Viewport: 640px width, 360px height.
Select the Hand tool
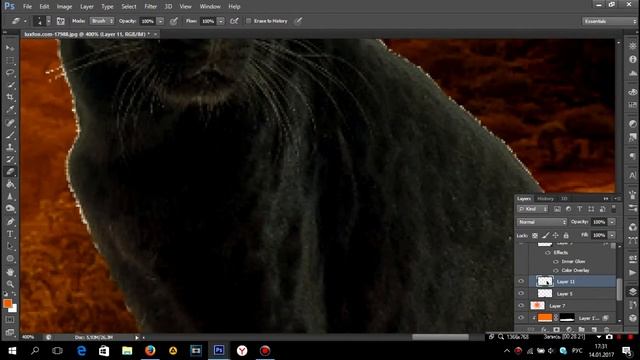(x=10, y=271)
